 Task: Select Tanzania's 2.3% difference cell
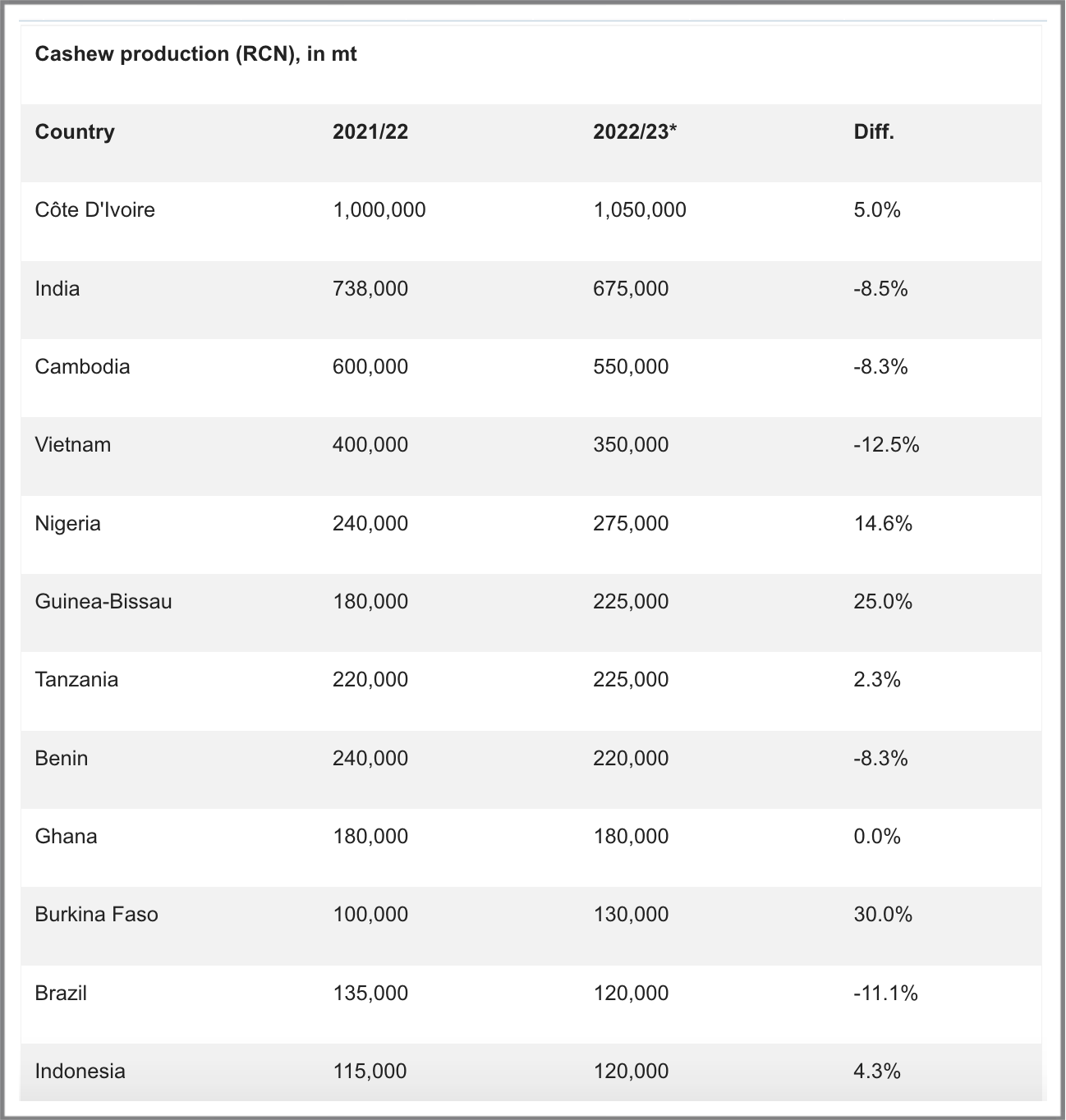(877, 680)
